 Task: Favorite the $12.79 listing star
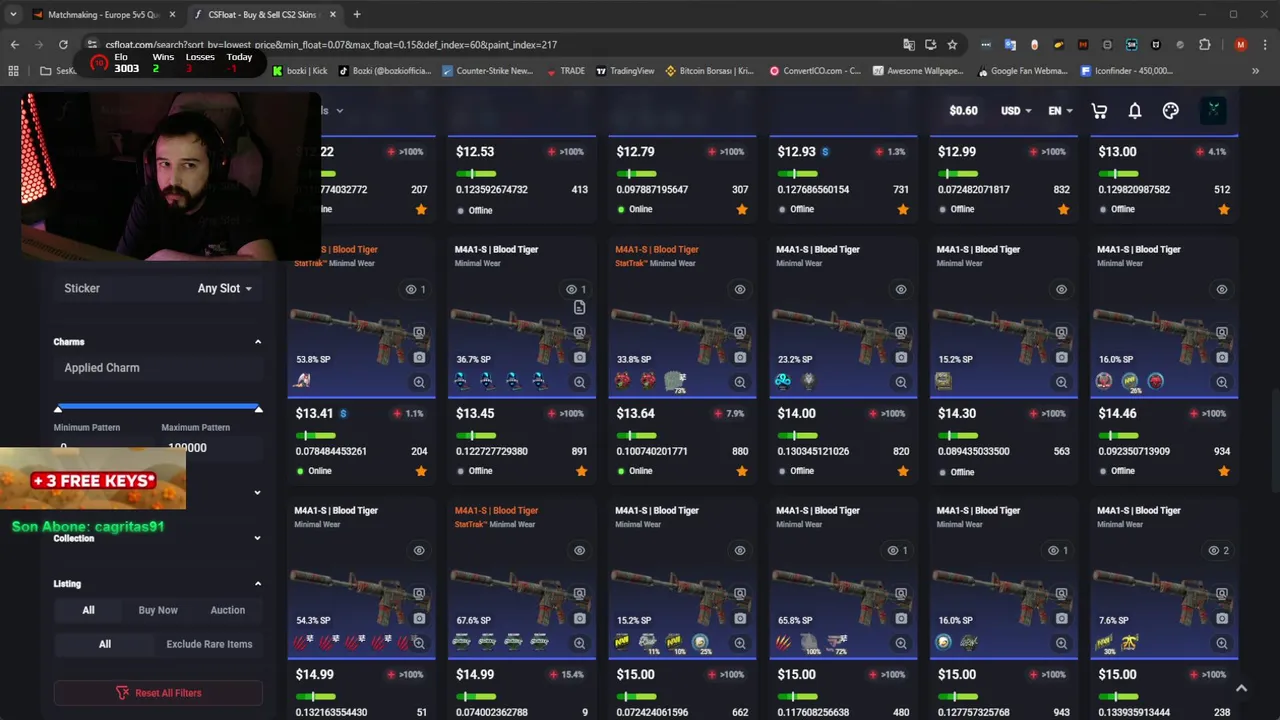[x=742, y=209]
